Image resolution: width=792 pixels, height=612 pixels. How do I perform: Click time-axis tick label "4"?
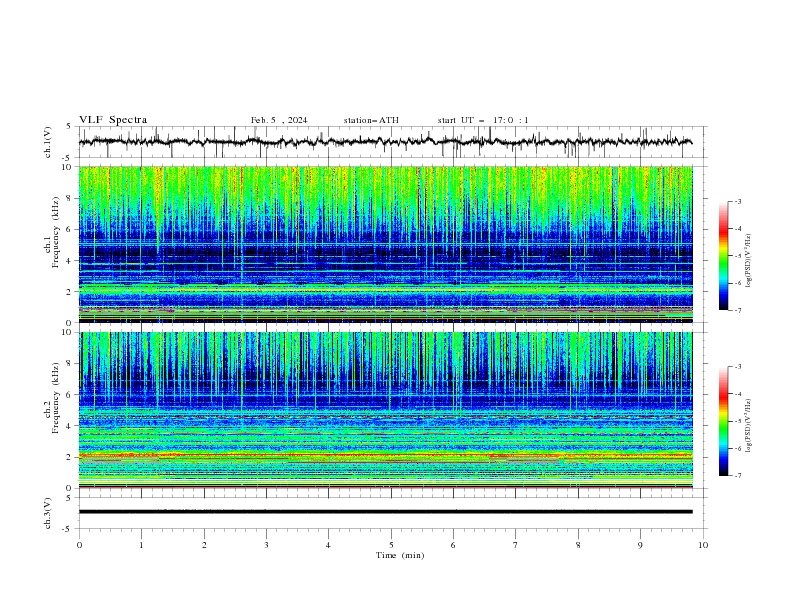coord(328,545)
